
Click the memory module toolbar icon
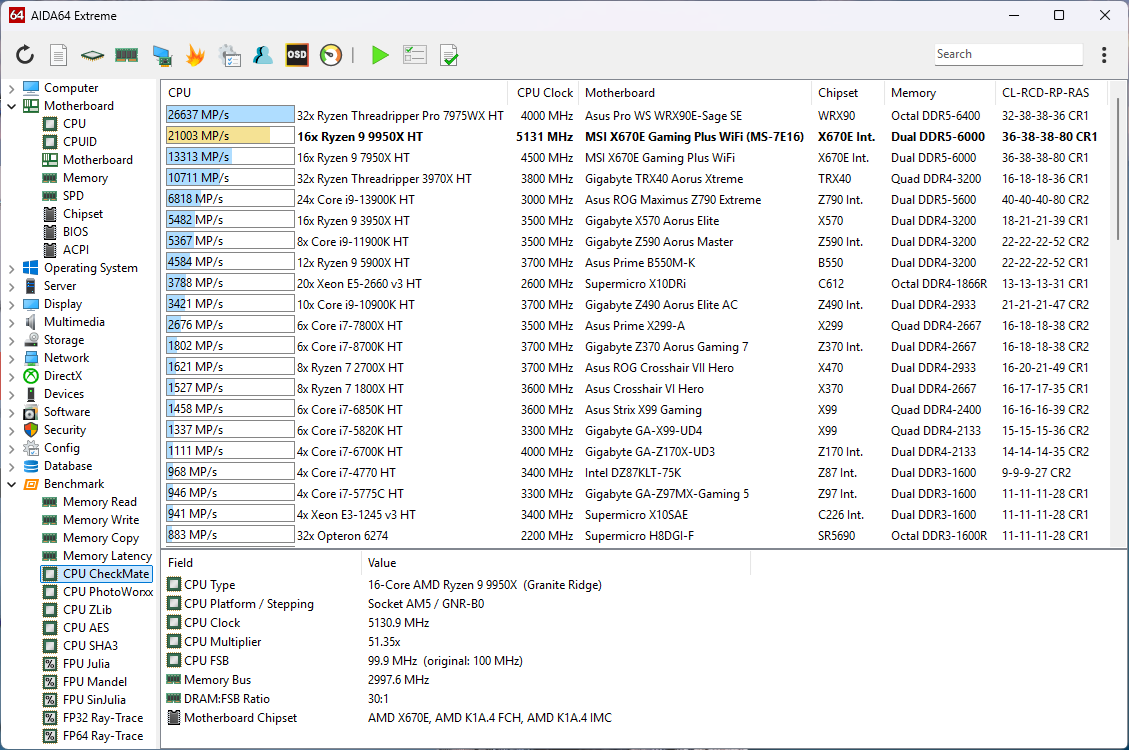coord(126,55)
